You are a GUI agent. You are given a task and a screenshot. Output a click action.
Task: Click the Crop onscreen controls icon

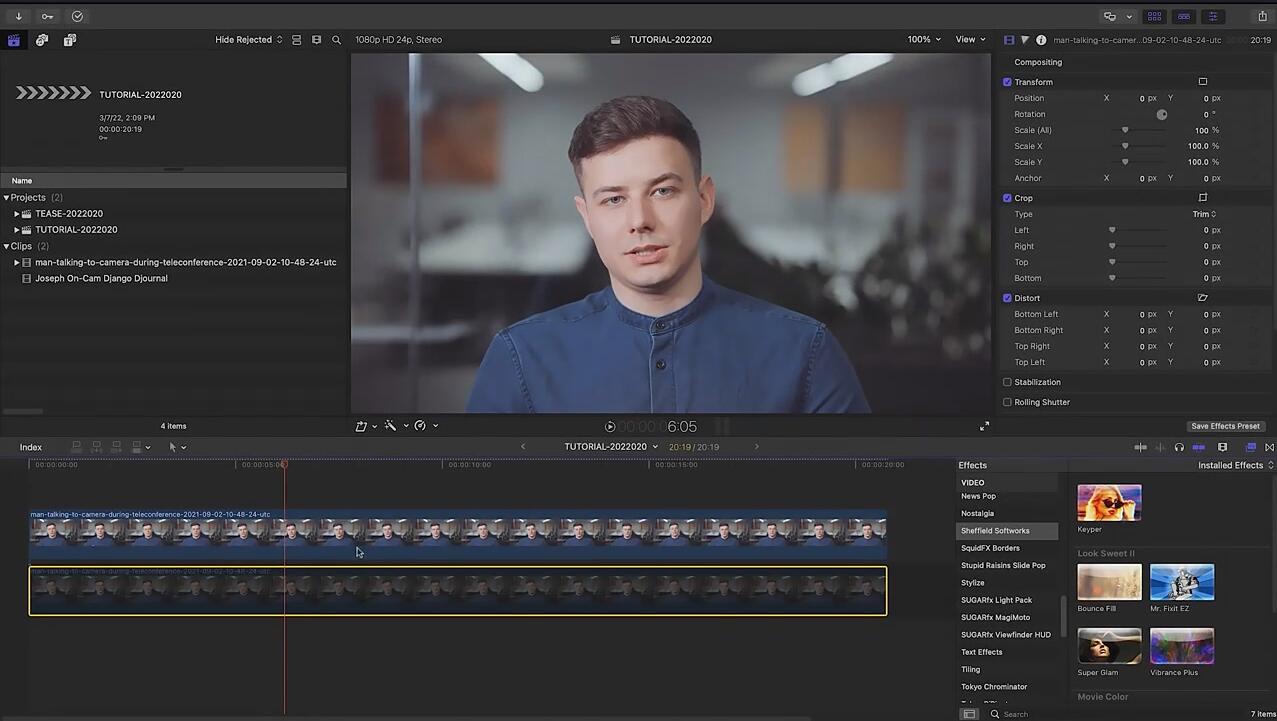(x=1203, y=198)
